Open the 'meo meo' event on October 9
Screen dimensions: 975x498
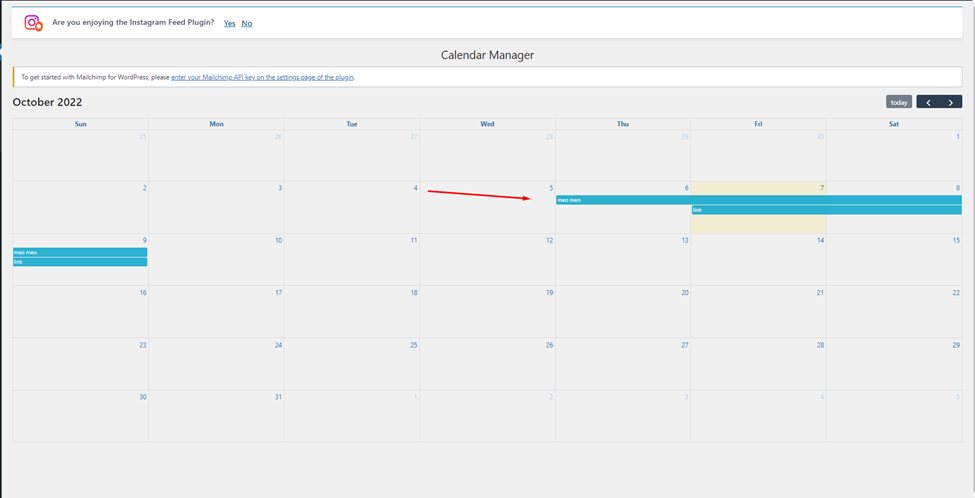[x=80, y=252]
